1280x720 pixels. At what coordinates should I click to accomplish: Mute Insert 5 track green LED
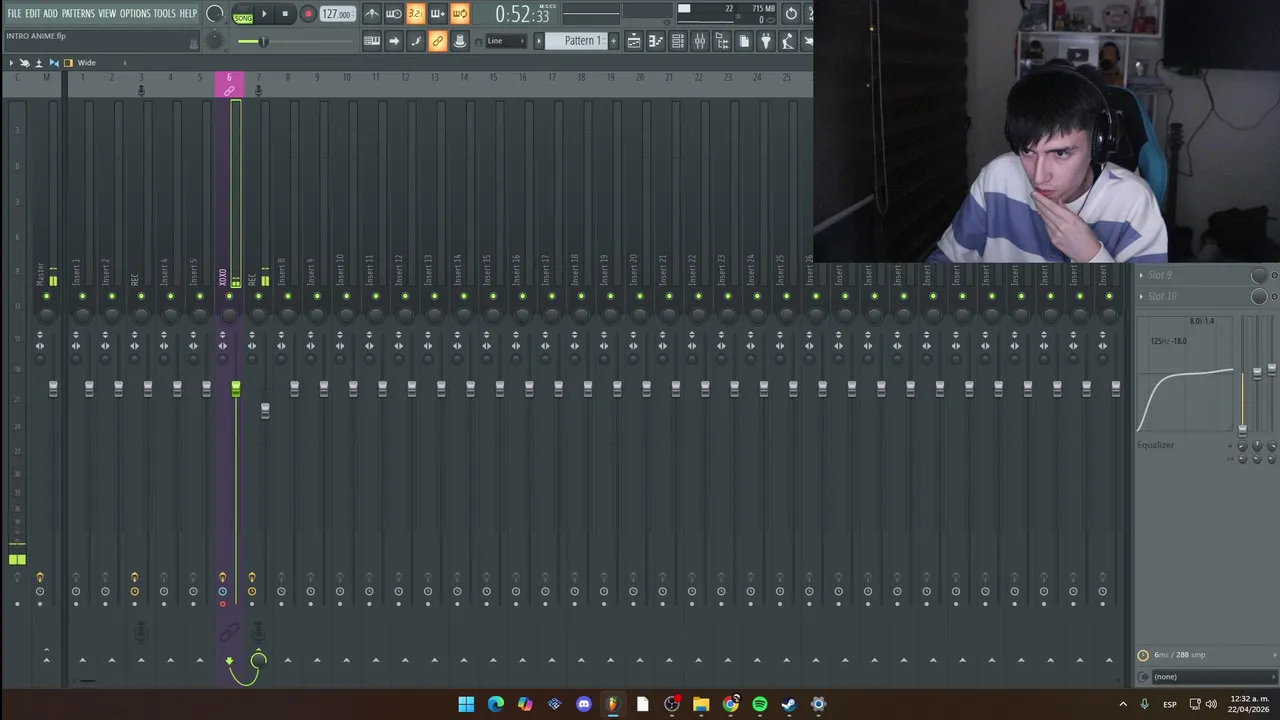(x=199, y=296)
